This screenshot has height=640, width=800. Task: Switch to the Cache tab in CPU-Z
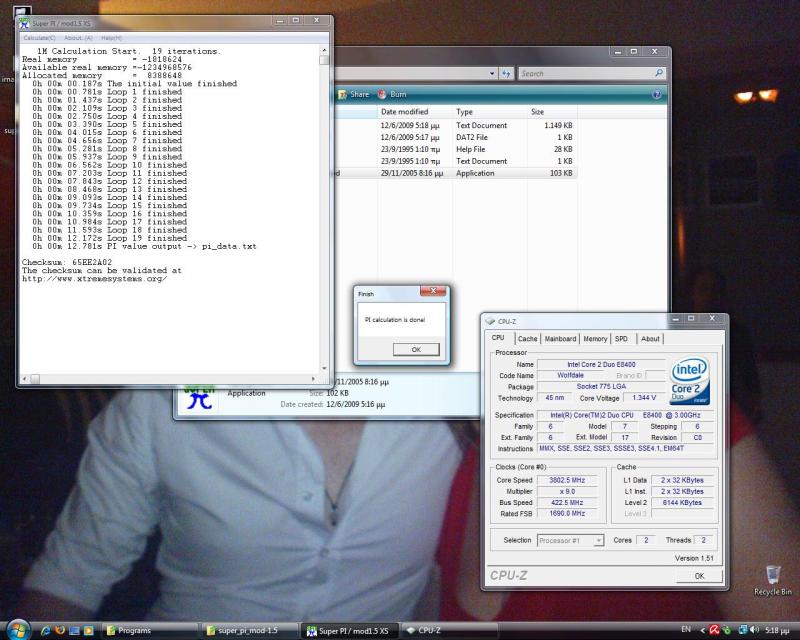point(527,339)
